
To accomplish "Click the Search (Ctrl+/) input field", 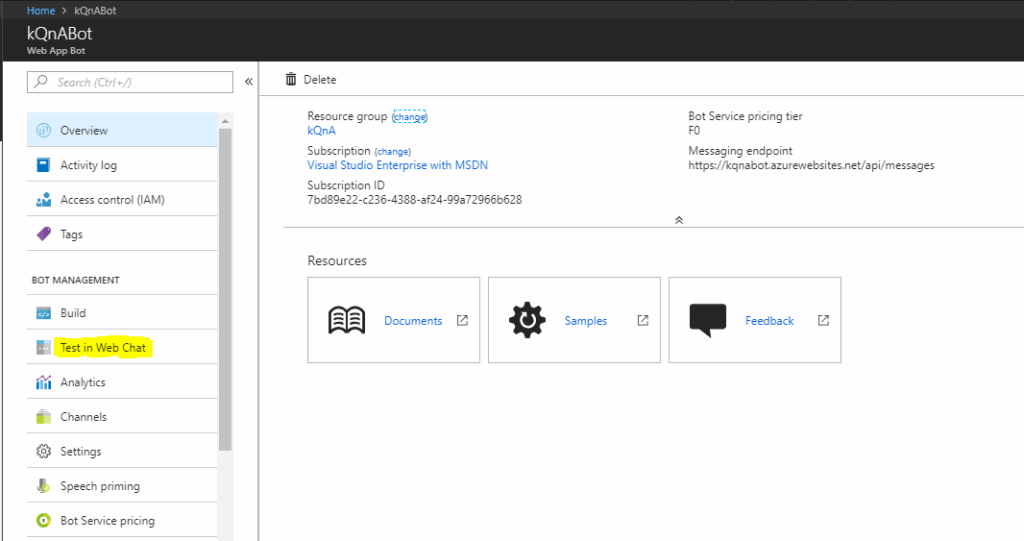I will [130, 82].
